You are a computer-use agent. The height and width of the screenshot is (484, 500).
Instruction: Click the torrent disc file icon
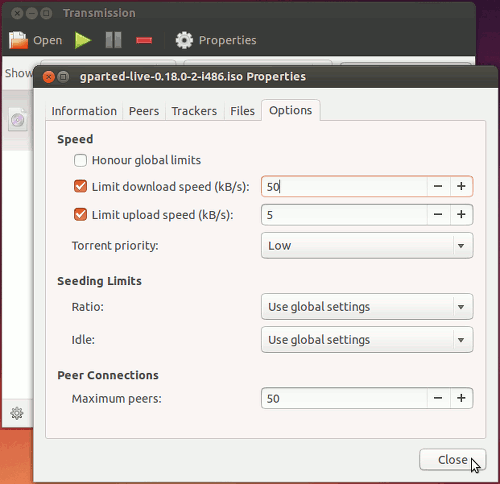coord(18,119)
